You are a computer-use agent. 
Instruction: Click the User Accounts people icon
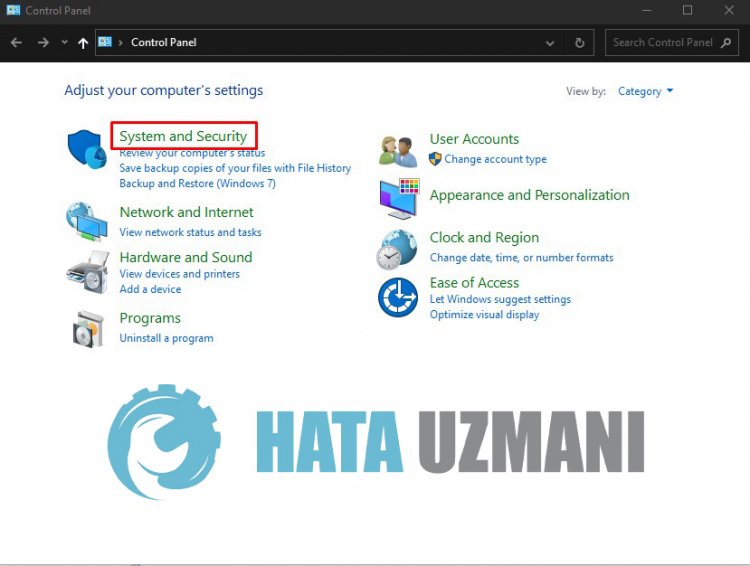coord(398,150)
